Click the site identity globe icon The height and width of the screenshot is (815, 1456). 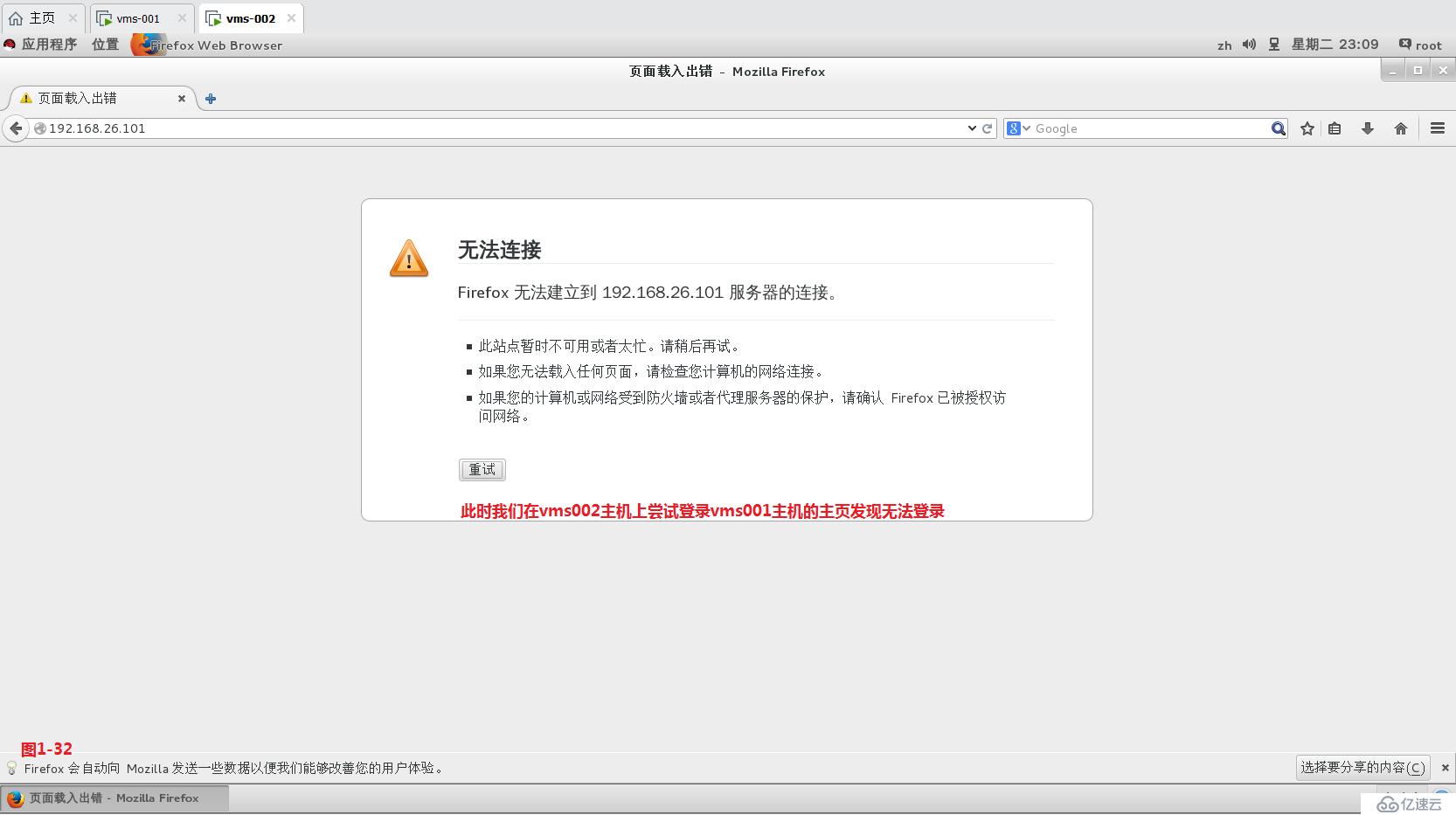39,128
